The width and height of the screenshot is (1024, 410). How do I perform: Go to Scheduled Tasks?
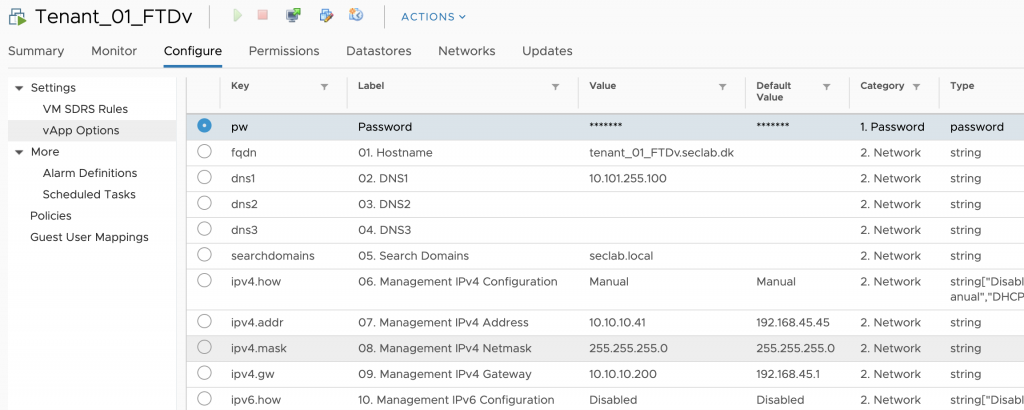tap(89, 194)
